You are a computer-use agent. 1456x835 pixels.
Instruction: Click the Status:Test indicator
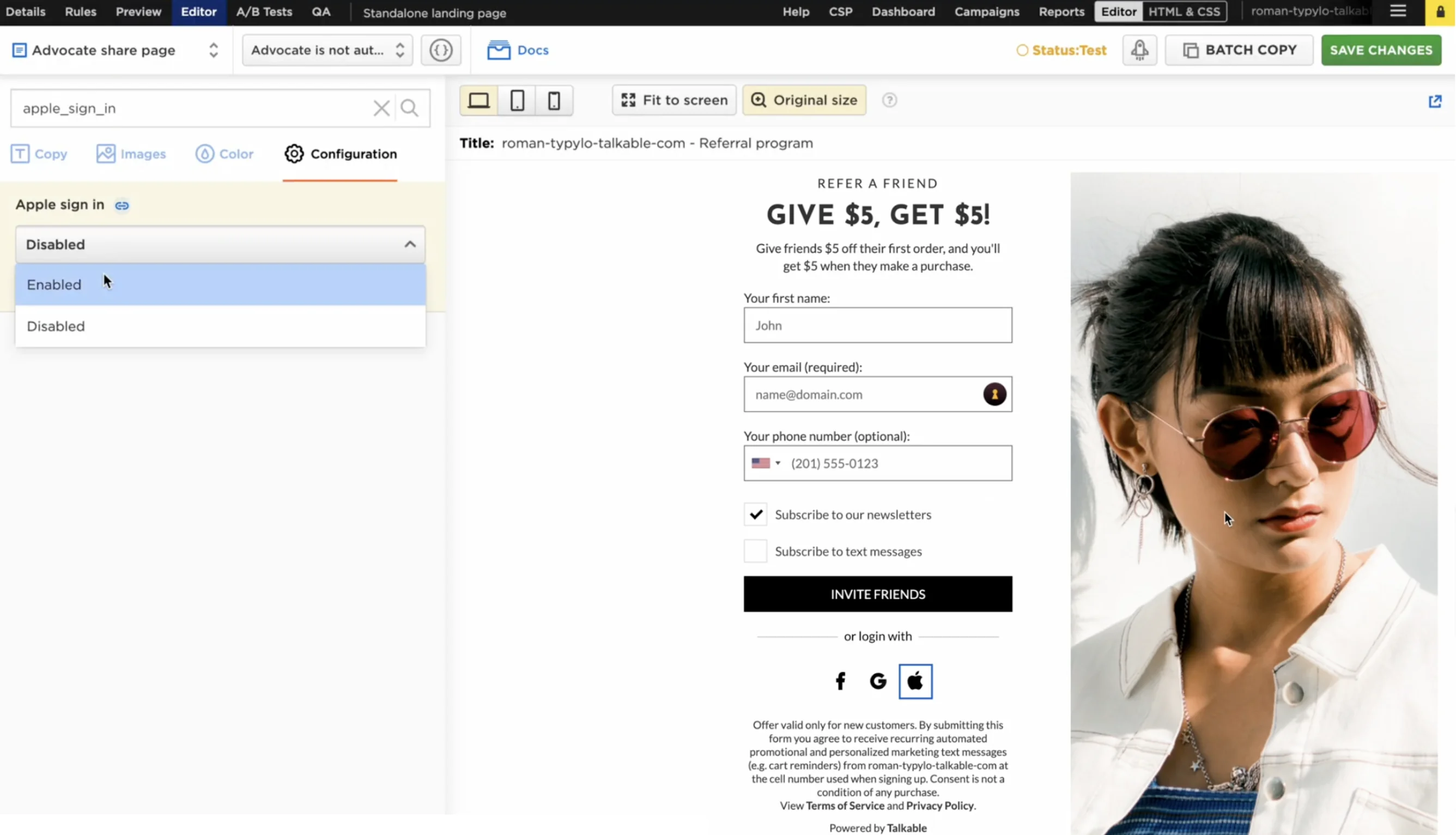point(1061,51)
